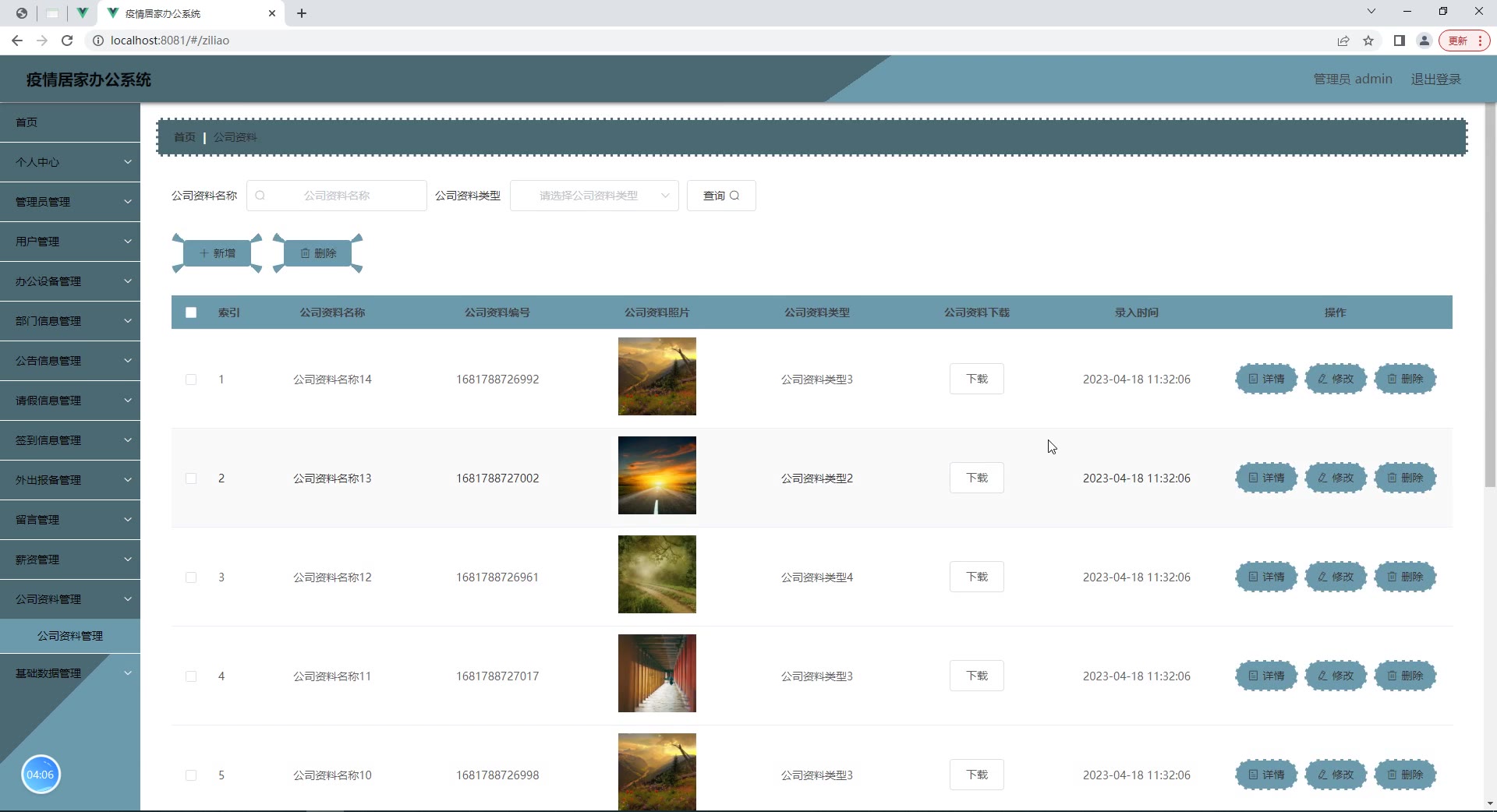
Task: Click 修改 for 公司资料名称14
Action: (x=1336, y=379)
